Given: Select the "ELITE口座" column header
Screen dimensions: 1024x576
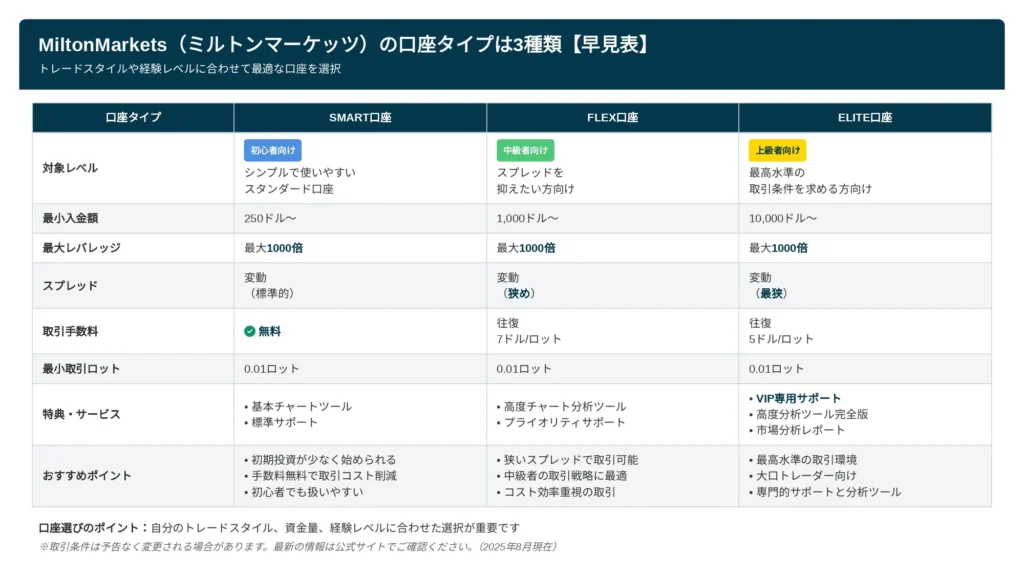Looking at the screenshot, I should coord(865,118).
